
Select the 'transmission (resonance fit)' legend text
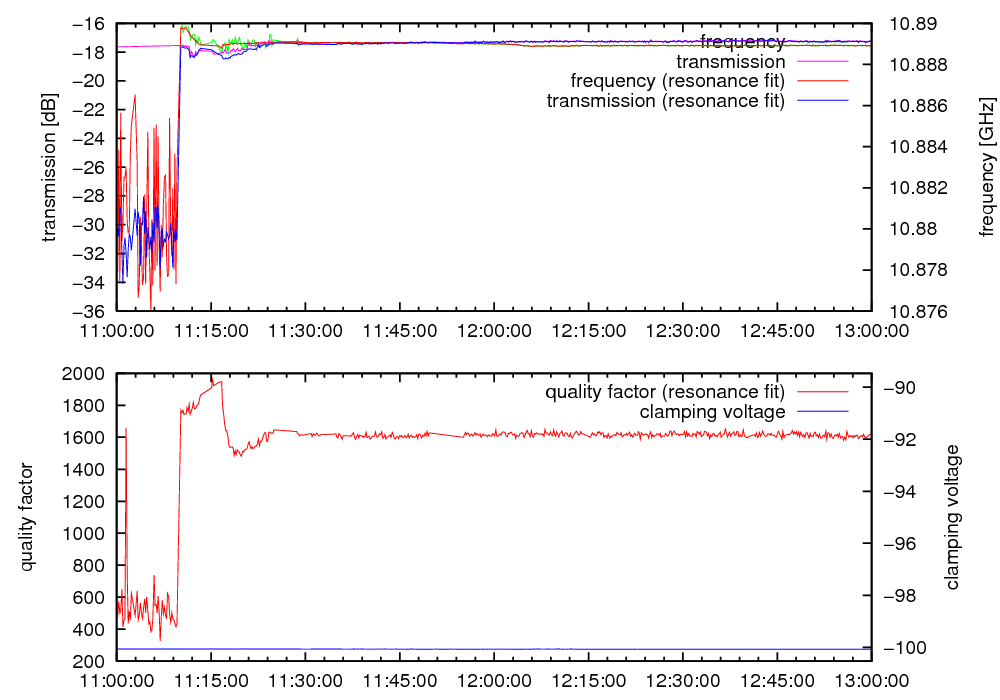(666, 101)
